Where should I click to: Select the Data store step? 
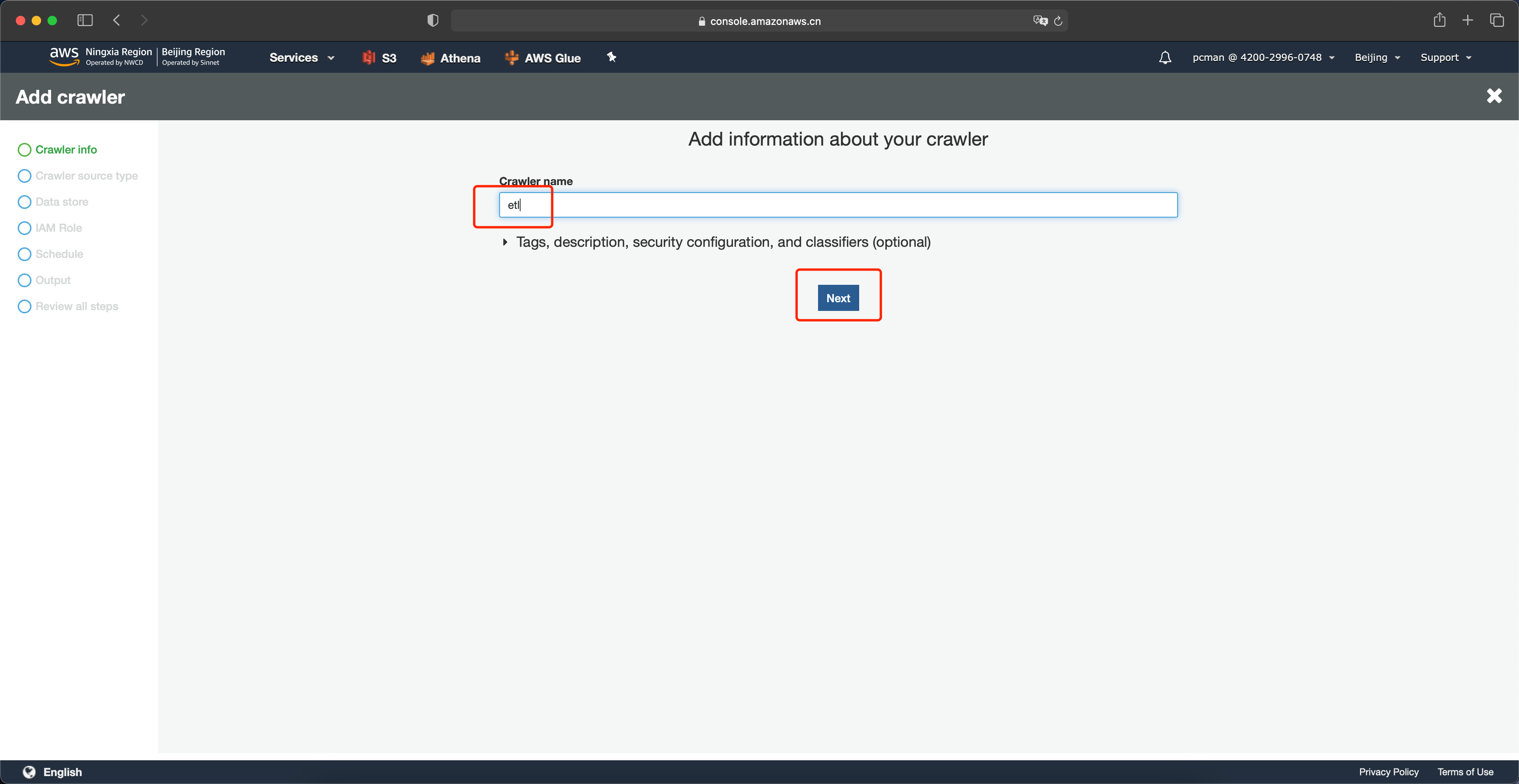(53, 202)
